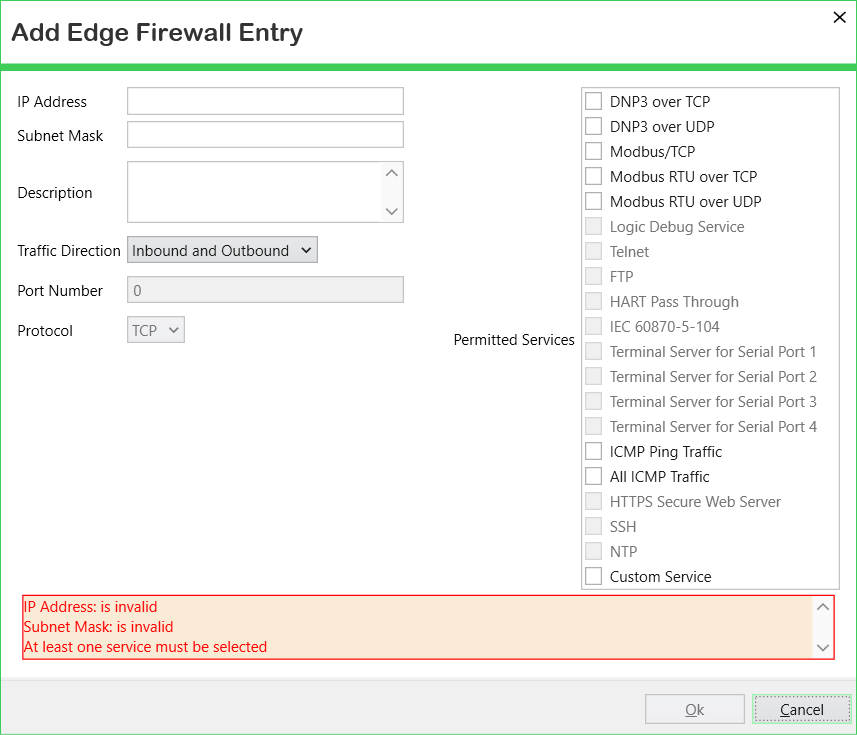Enable the Custom Service checkbox
The width and height of the screenshot is (857, 735).
tap(594, 577)
